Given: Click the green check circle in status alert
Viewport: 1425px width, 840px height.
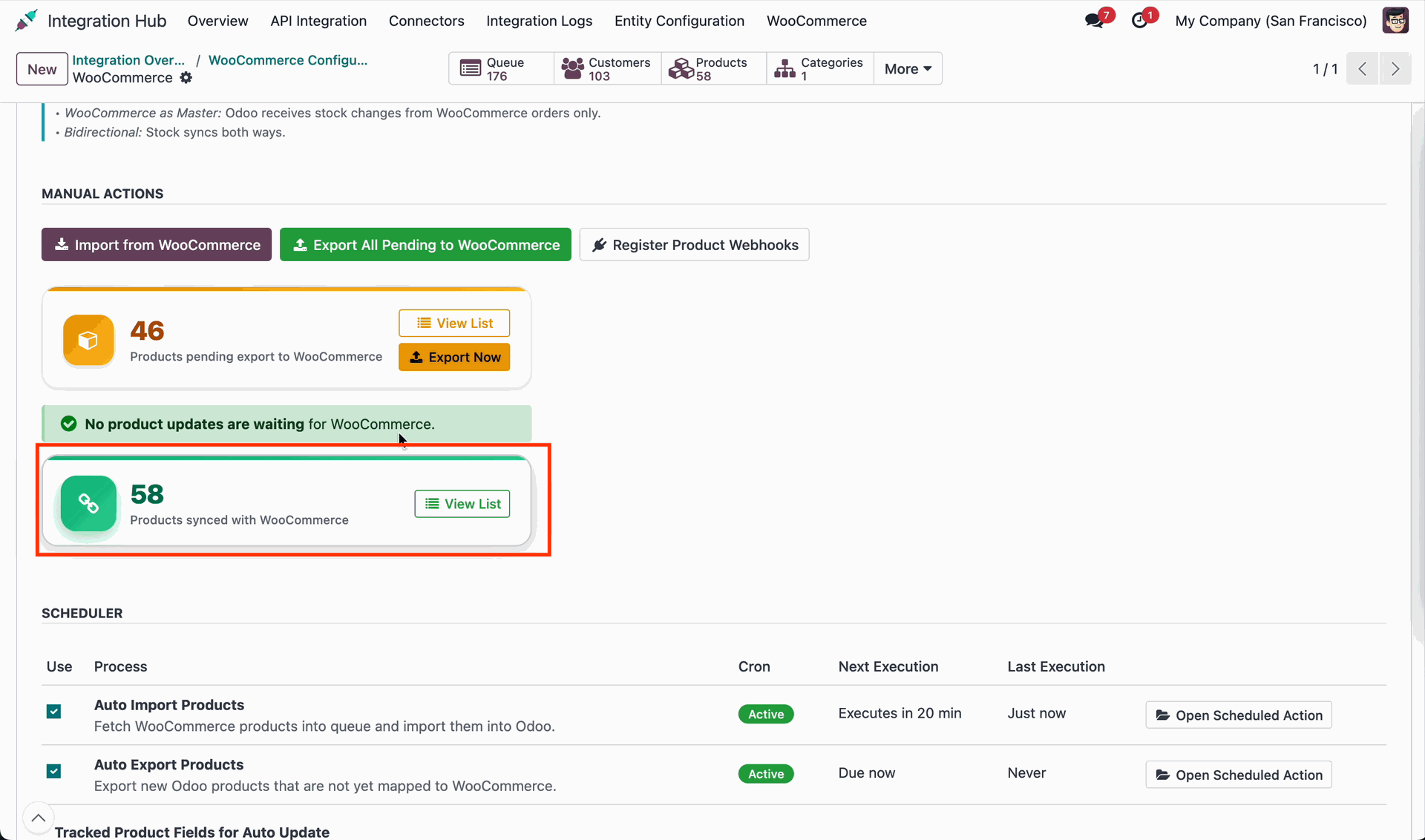Looking at the screenshot, I should coord(68,424).
